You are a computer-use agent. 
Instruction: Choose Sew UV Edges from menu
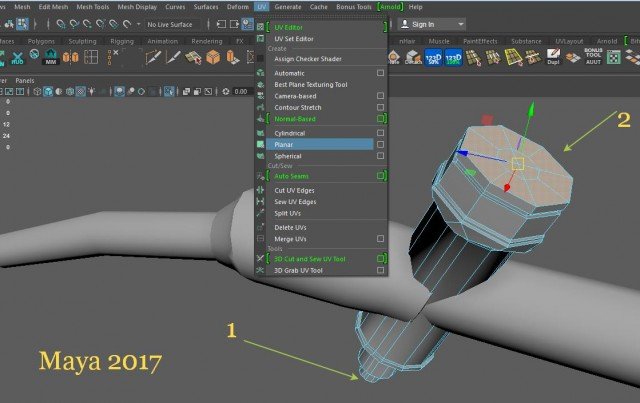(295, 202)
